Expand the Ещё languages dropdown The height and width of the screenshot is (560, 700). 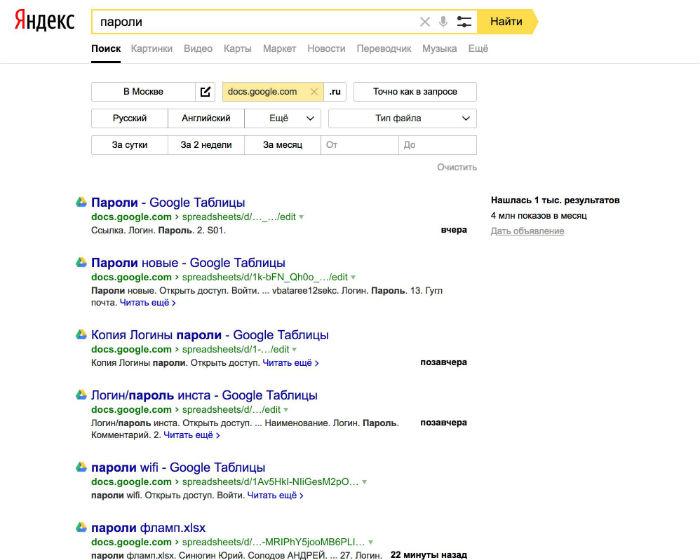283,118
